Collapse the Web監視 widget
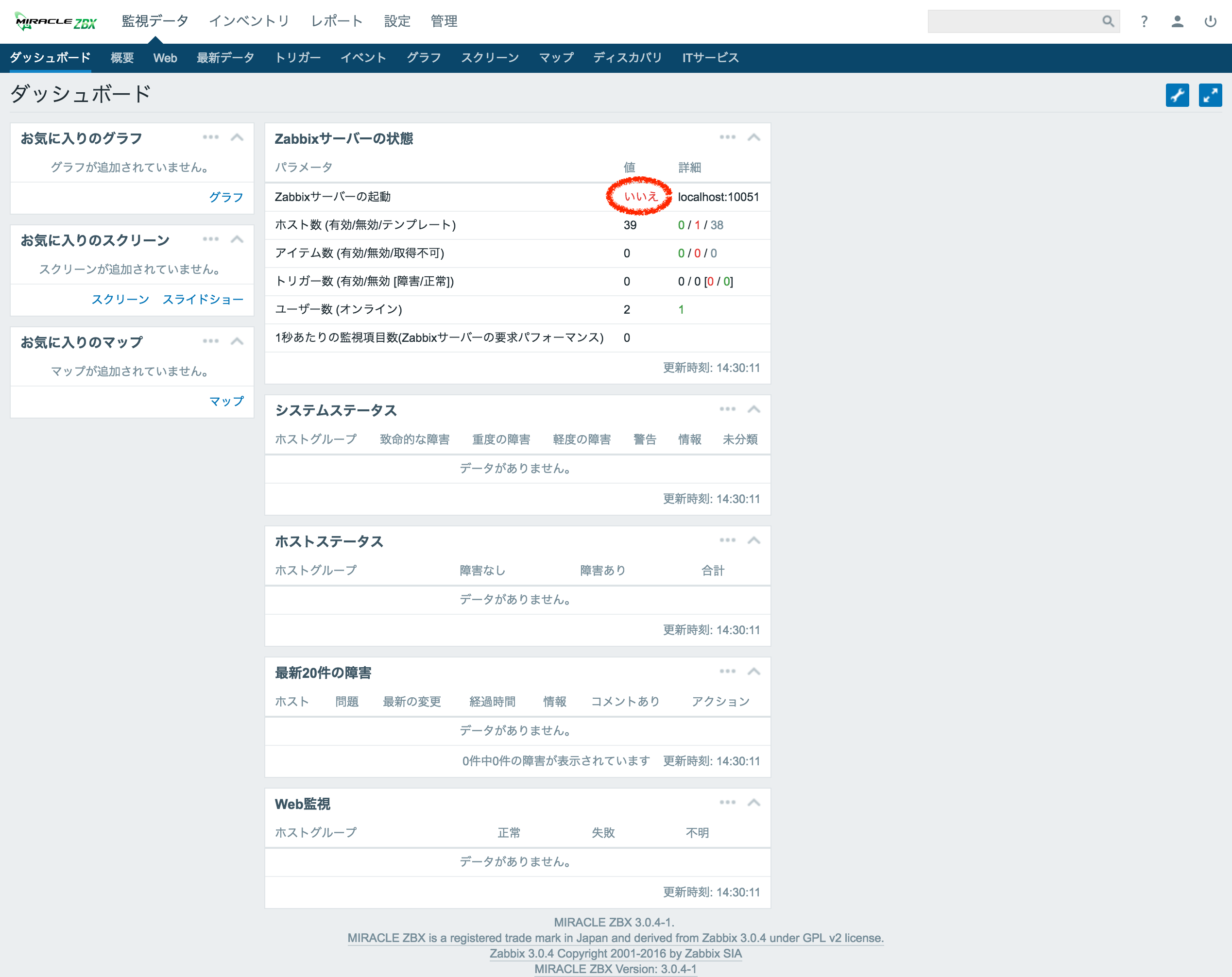Viewport: 1232px width, 977px height. pyautogui.click(x=753, y=802)
